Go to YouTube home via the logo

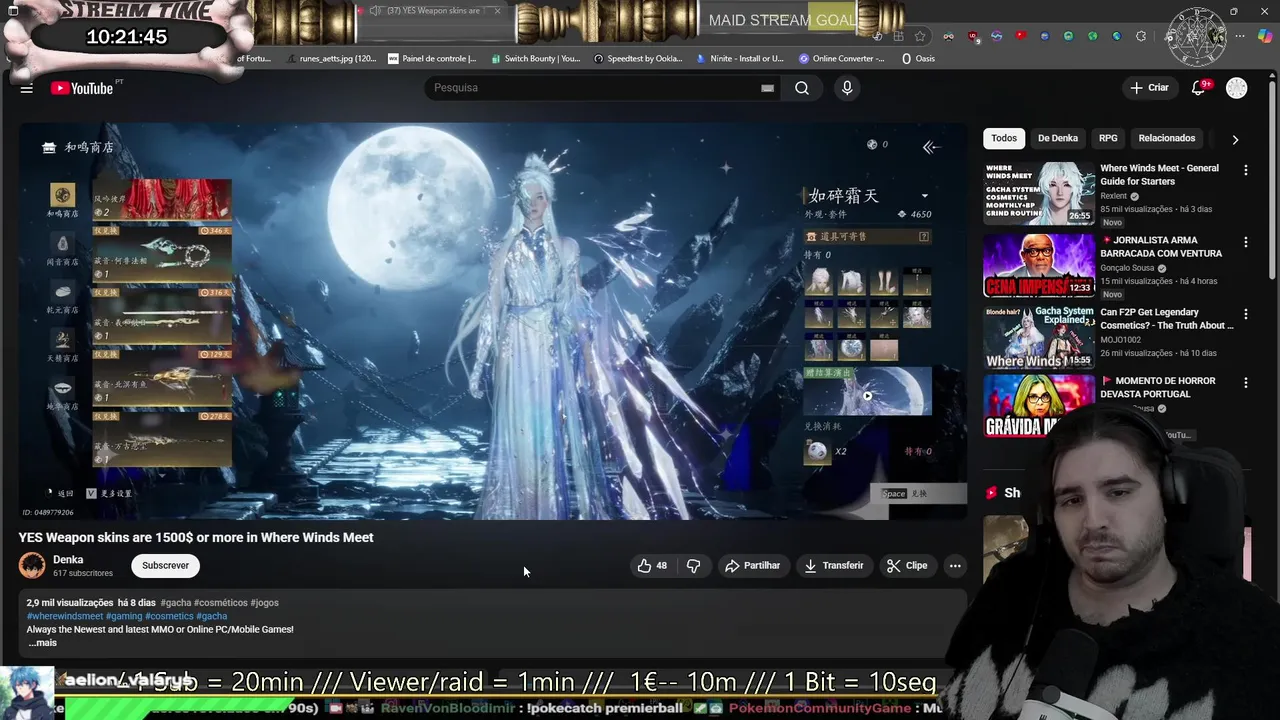(82, 88)
